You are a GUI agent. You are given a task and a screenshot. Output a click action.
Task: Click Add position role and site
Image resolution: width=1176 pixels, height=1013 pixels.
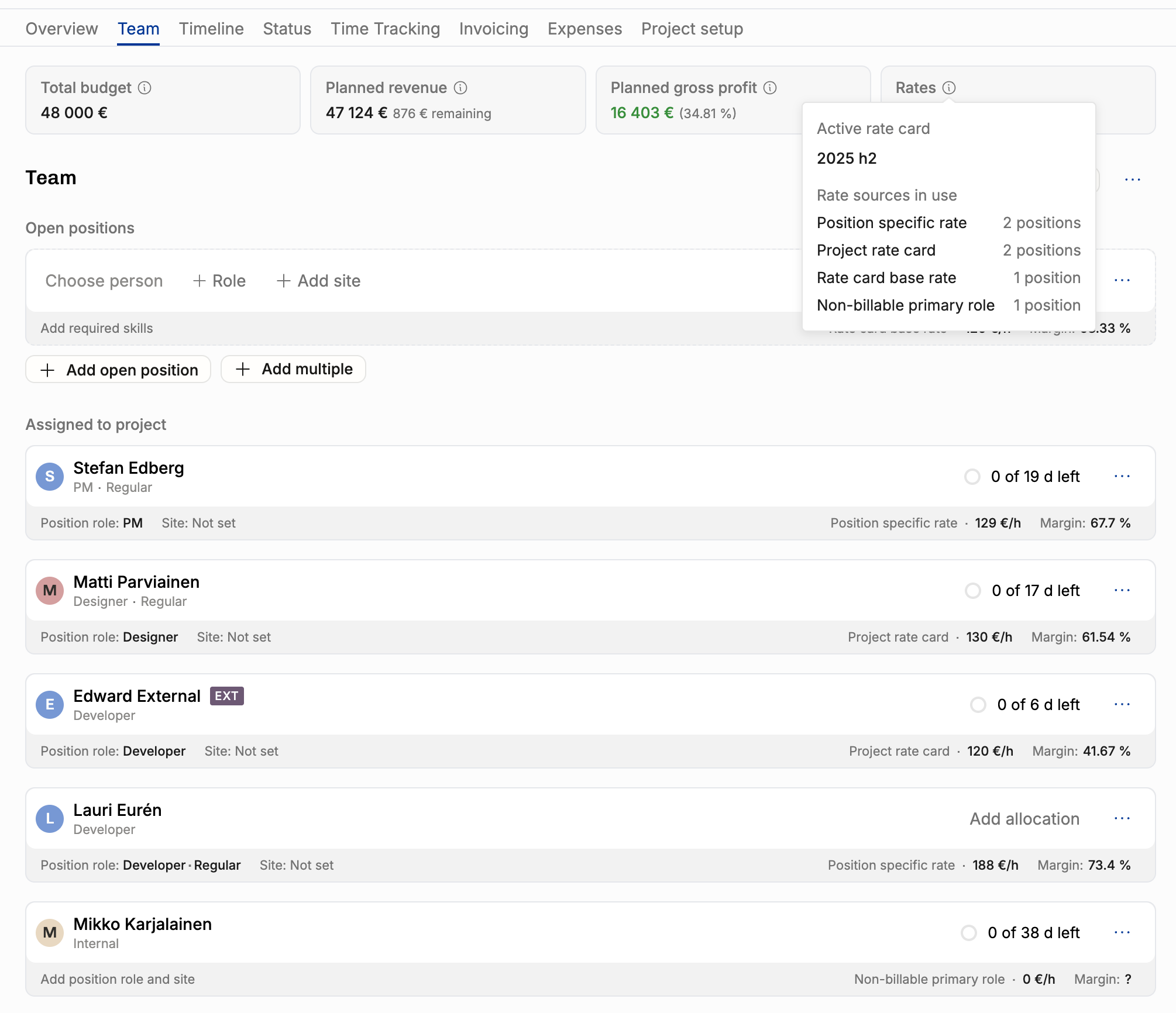pos(118,979)
